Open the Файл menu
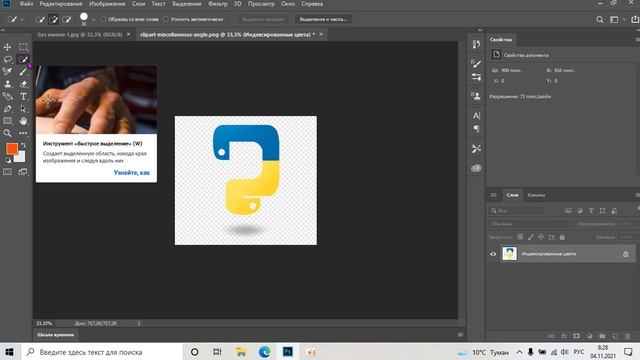 [x=26, y=4]
